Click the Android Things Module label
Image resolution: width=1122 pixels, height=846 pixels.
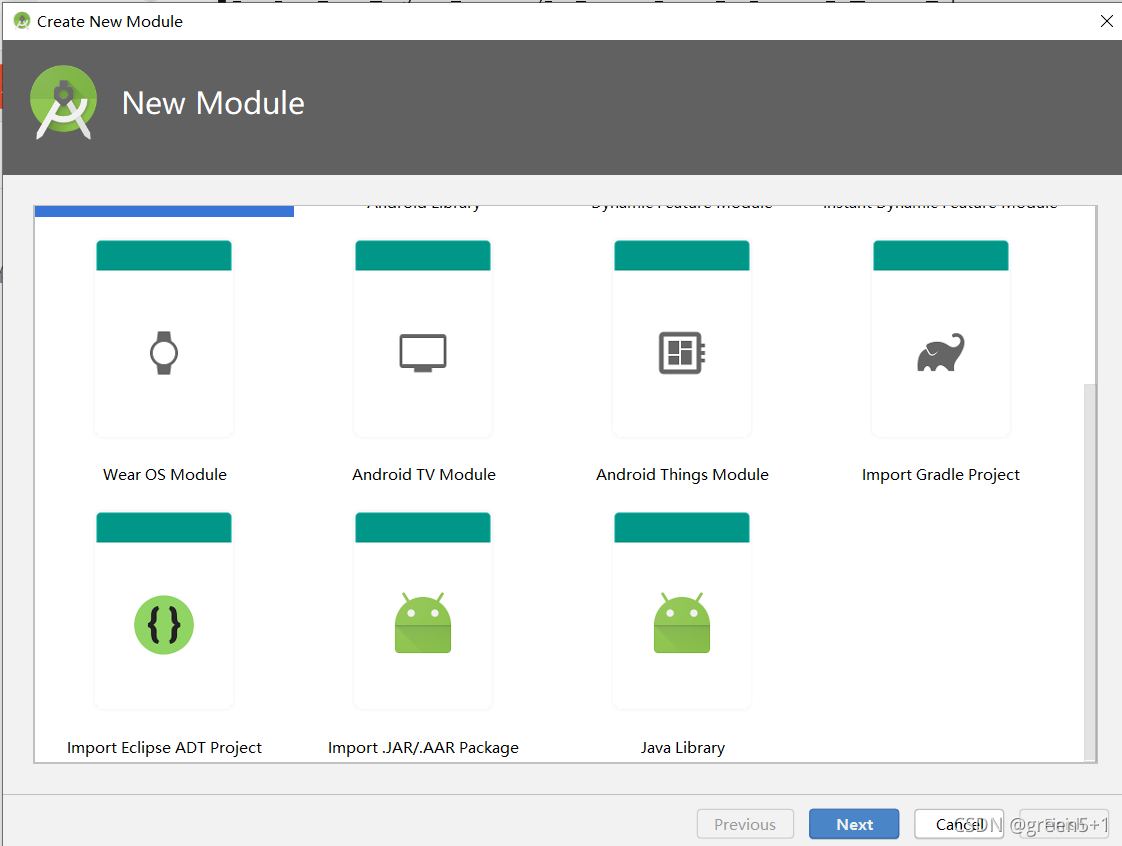tap(682, 475)
